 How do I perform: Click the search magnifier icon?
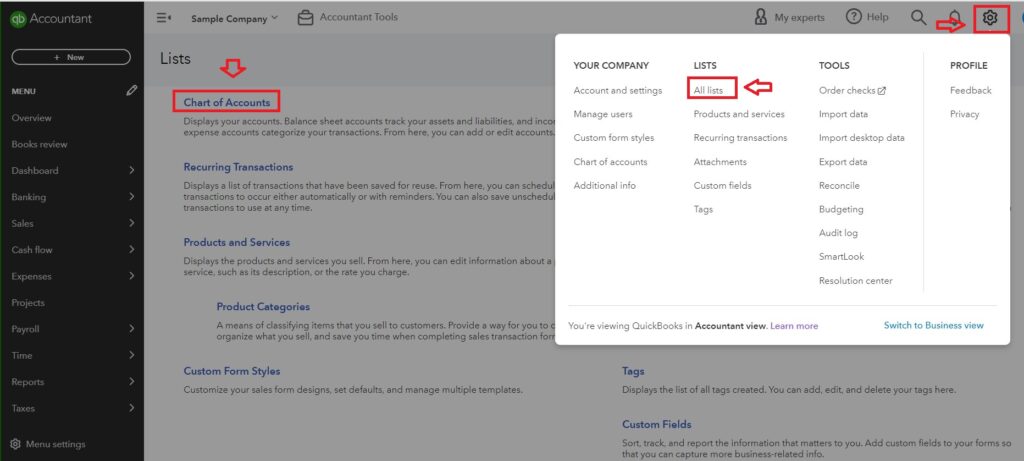(918, 18)
